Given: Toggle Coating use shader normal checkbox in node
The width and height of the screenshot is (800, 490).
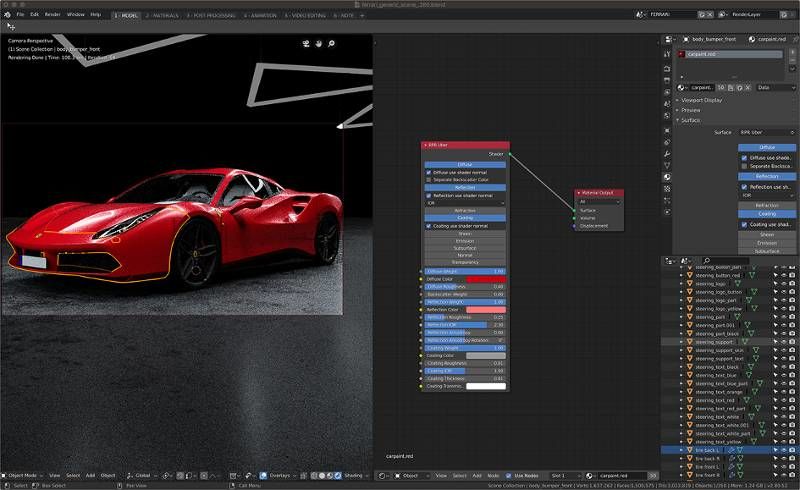Looking at the screenshot, I should coord(429,226).
